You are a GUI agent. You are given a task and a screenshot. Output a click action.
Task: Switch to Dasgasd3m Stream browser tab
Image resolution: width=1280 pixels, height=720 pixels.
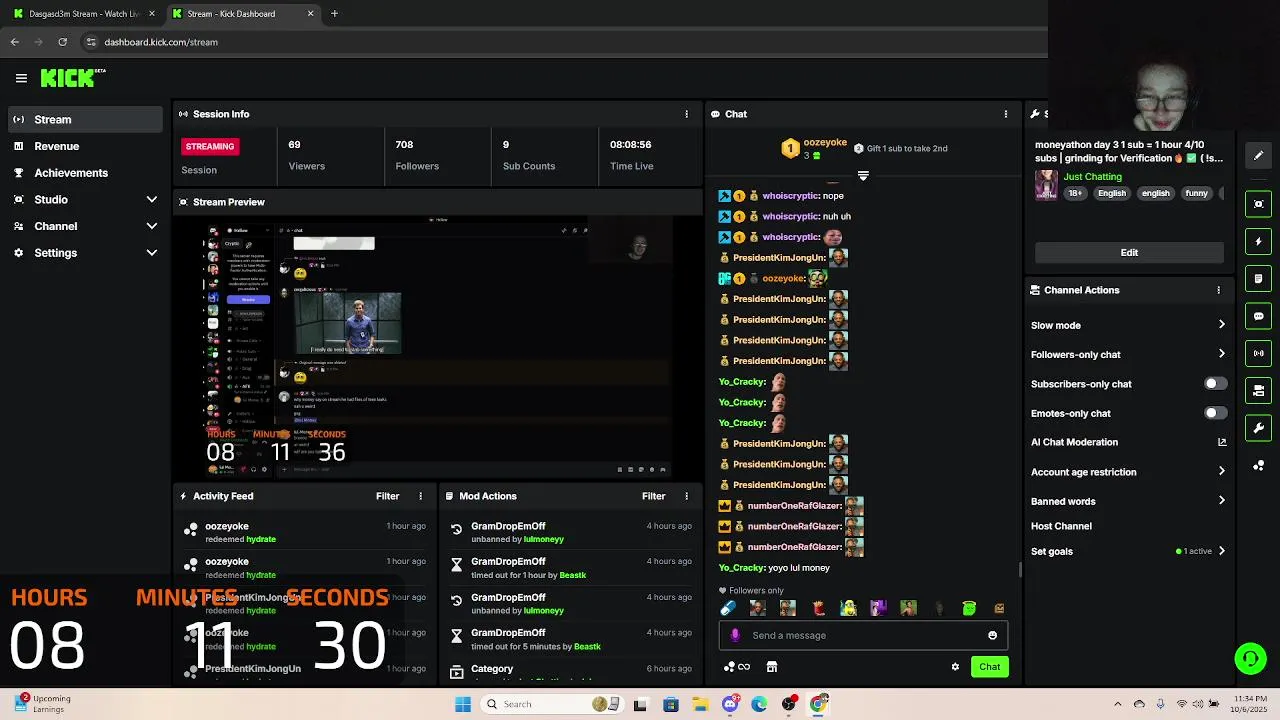(84, 14)
